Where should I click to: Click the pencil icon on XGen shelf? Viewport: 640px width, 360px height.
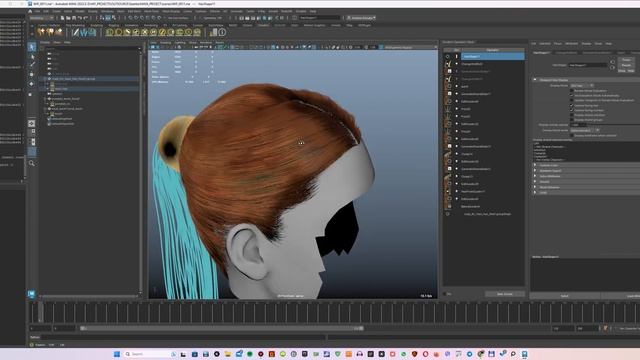(x=76, y=32)
